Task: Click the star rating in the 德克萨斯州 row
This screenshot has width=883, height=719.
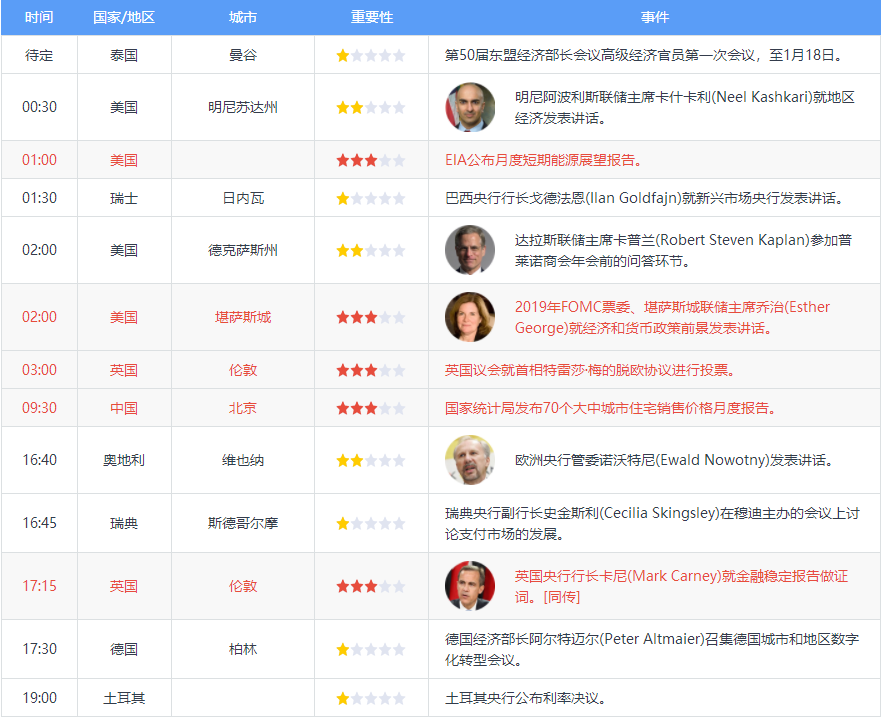Action: (371, 250)
